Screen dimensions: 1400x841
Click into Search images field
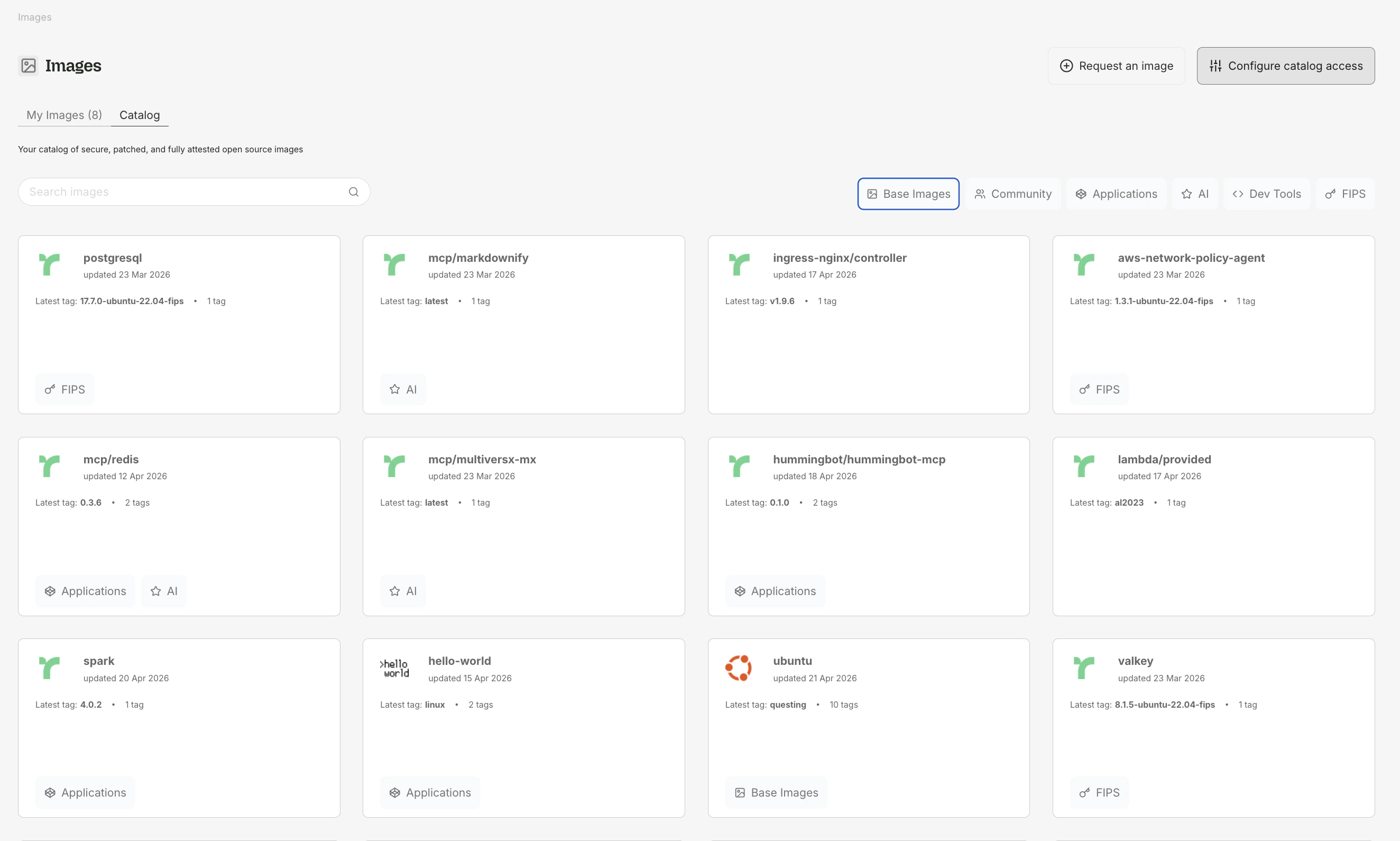point(181,192)
